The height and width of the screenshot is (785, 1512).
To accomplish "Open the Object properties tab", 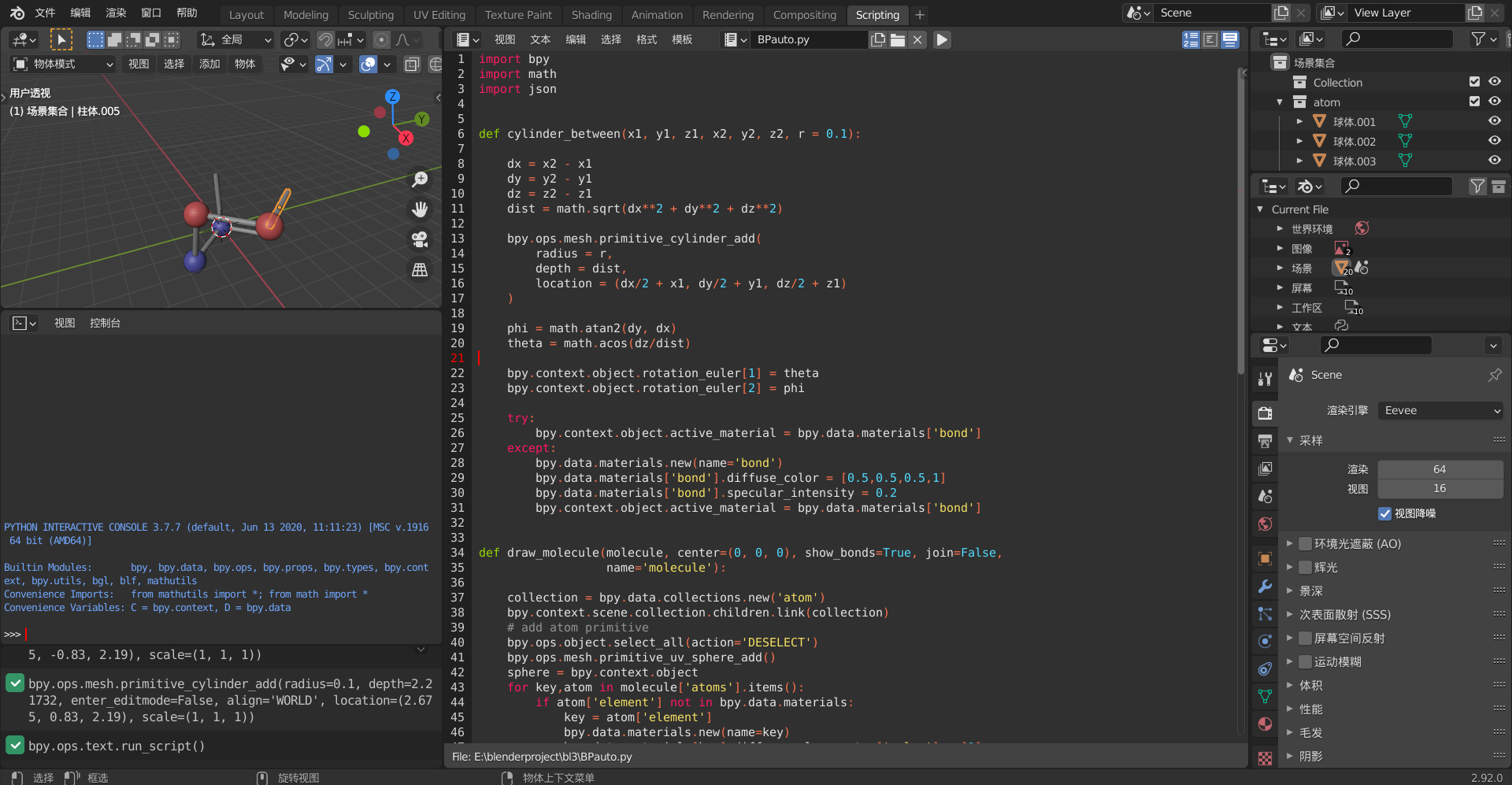I will [x=1265, y=558].
